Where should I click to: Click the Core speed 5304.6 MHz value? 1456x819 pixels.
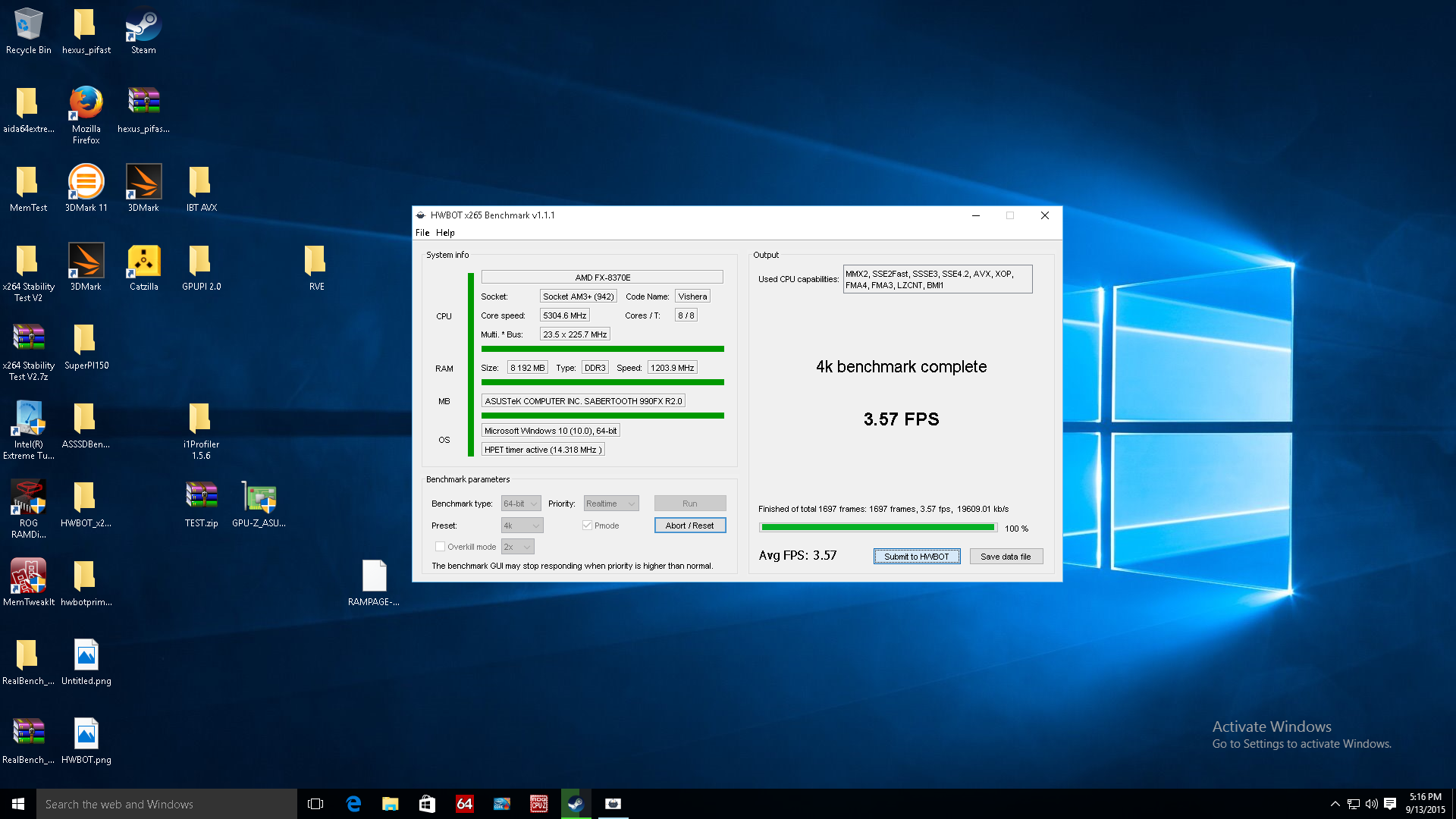(565, 315)
